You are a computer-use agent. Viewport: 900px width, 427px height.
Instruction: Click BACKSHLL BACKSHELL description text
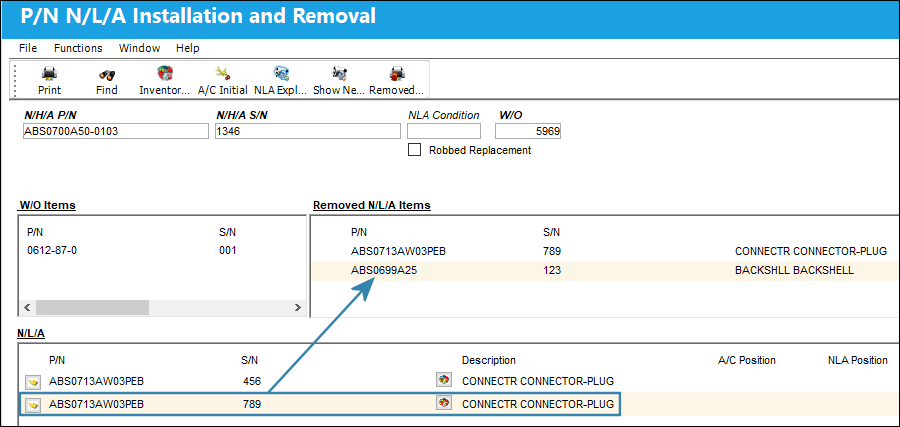pos(794,270)
